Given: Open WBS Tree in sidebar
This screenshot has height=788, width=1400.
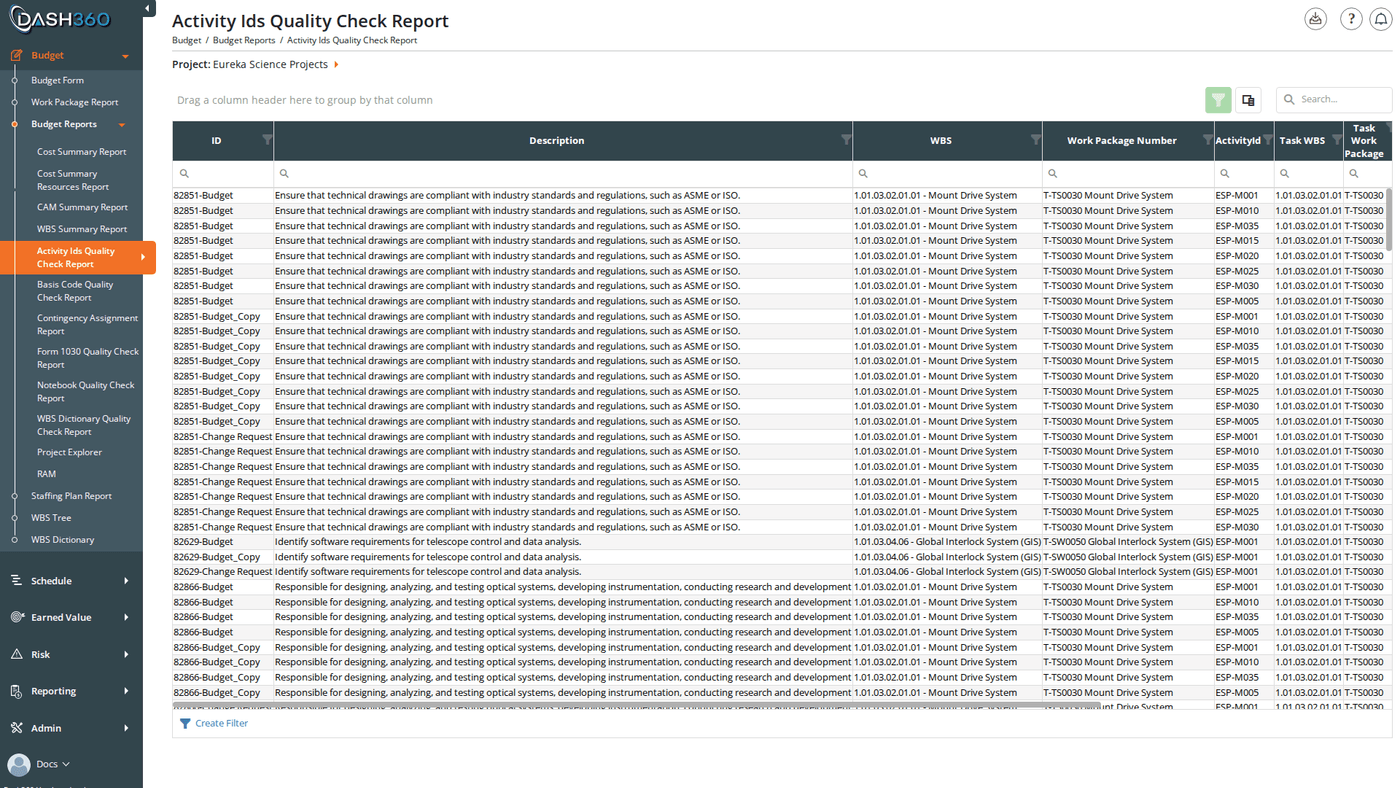Looking at the screenshot, I should 51,518.
